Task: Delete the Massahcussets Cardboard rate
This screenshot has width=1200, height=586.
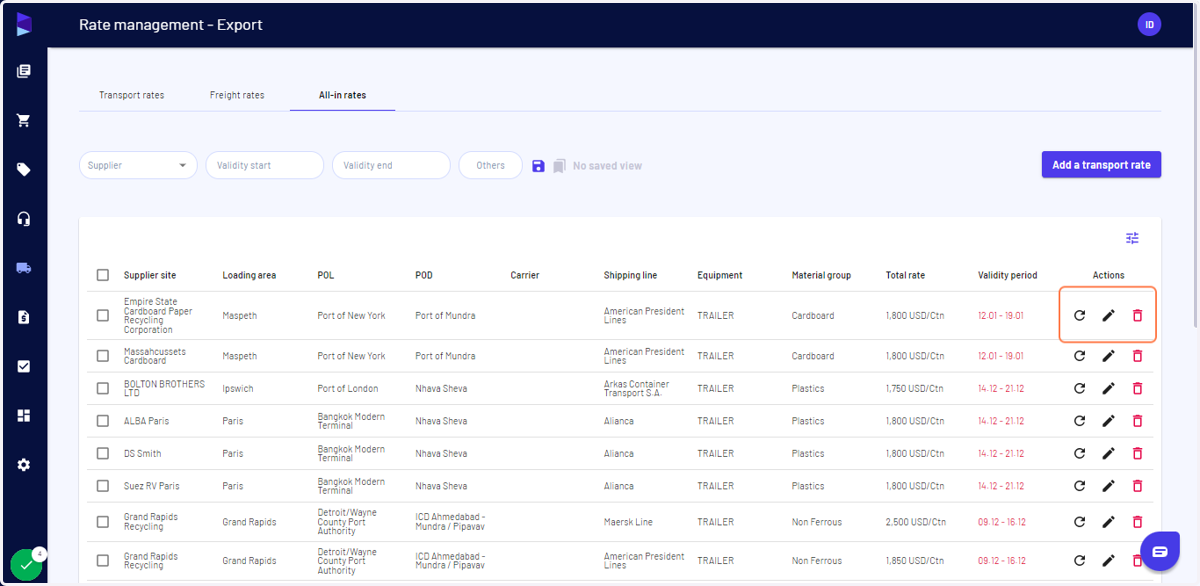Action: pos(1137,356)
